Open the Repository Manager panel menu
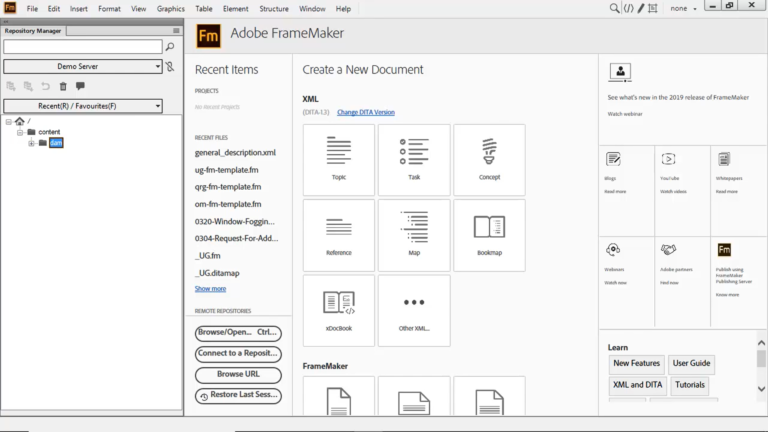 (176, 30)
